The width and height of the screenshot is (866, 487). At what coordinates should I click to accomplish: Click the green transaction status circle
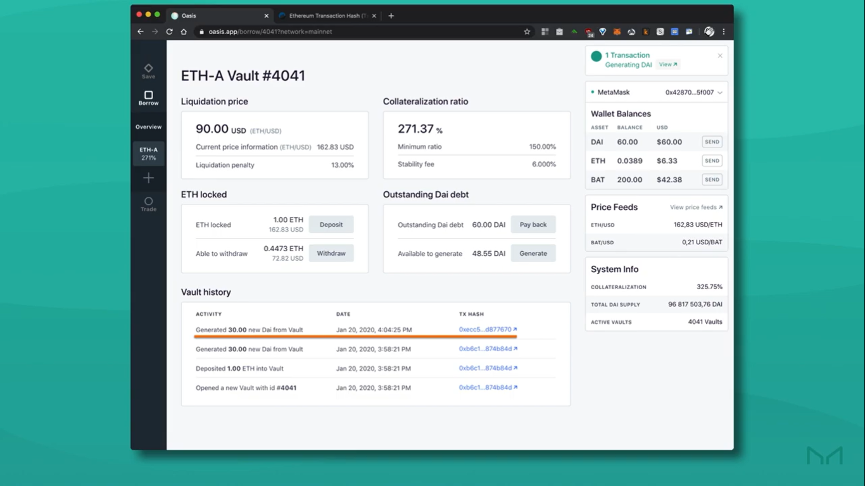point(596,56)
